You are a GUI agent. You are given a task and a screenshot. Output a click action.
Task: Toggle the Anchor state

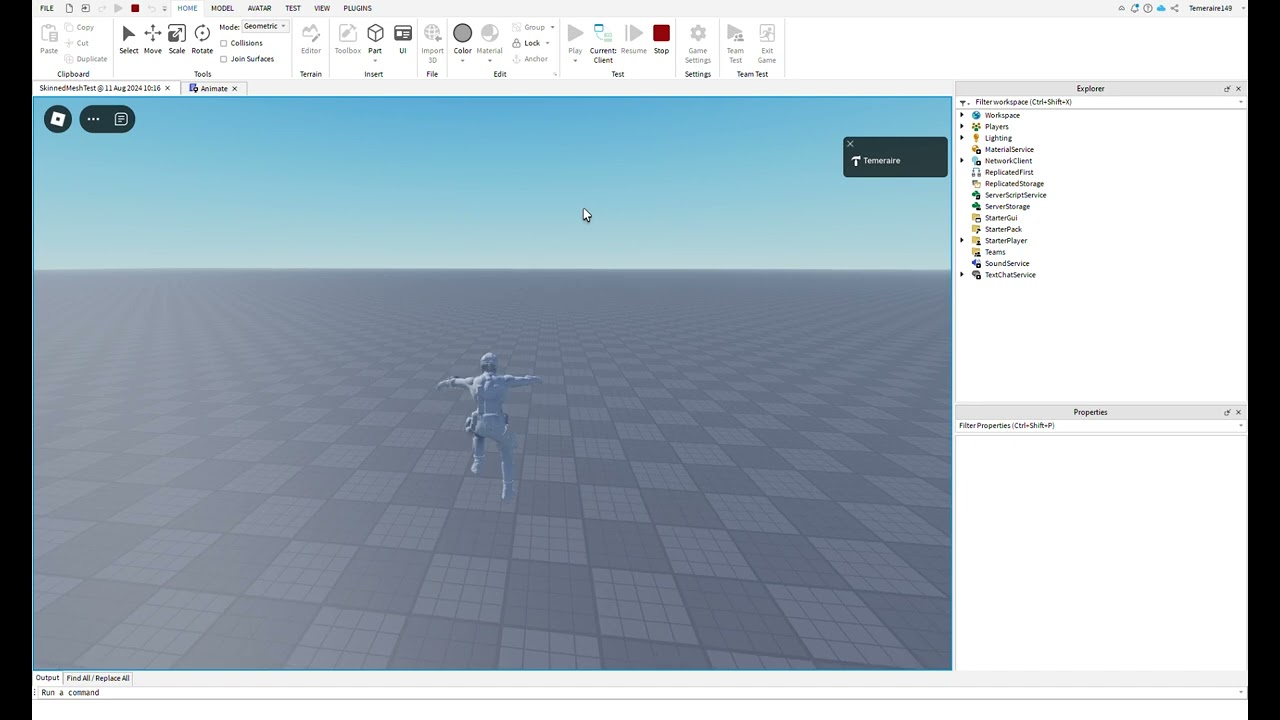point(533,59)
